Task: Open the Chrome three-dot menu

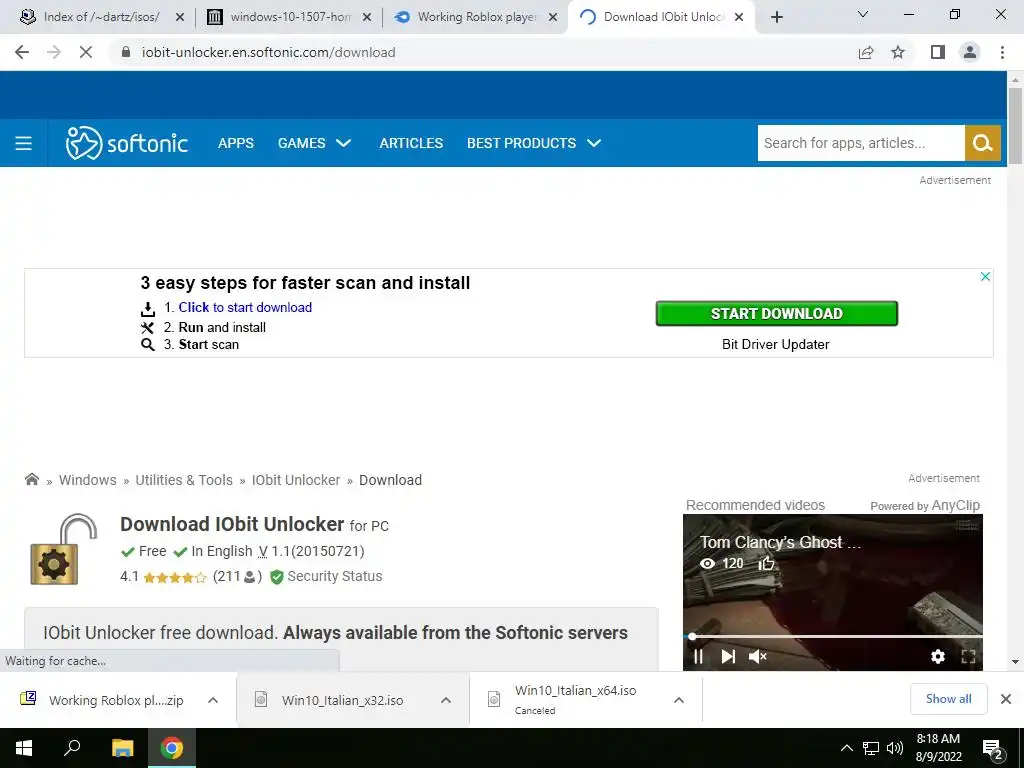Action: click(1002, 52)
